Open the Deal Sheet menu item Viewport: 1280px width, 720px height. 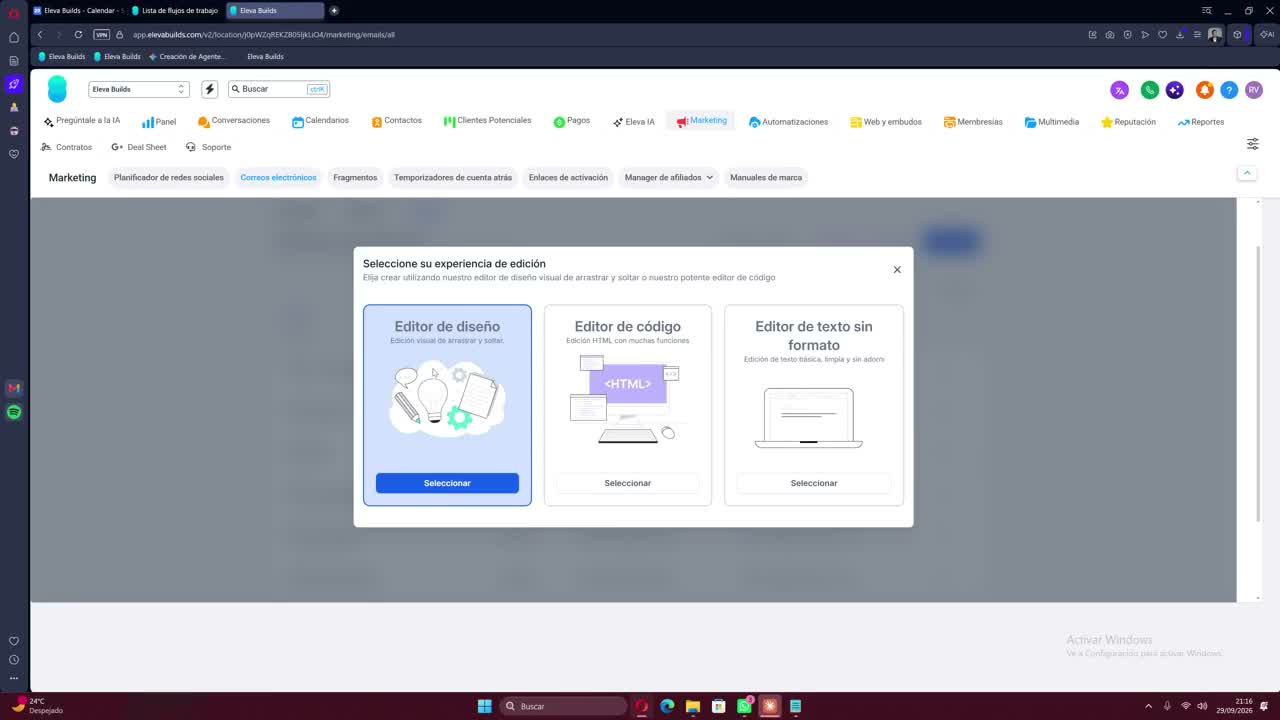[139, 147]
